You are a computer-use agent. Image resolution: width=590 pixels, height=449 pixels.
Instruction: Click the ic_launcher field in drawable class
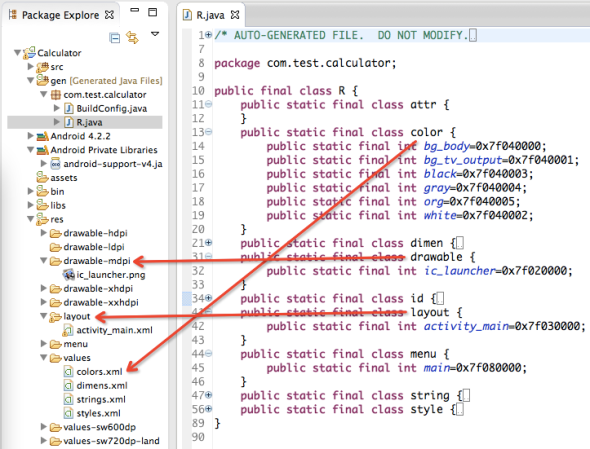459,271
